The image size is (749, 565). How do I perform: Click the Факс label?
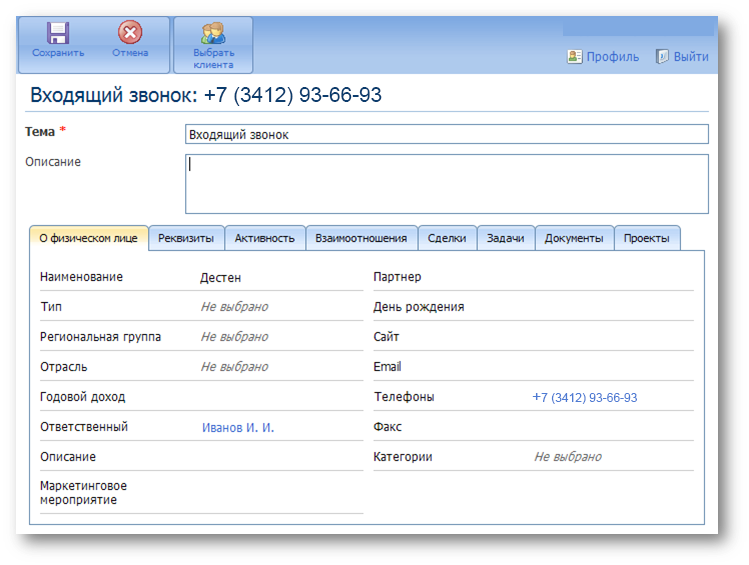[387, 427]
